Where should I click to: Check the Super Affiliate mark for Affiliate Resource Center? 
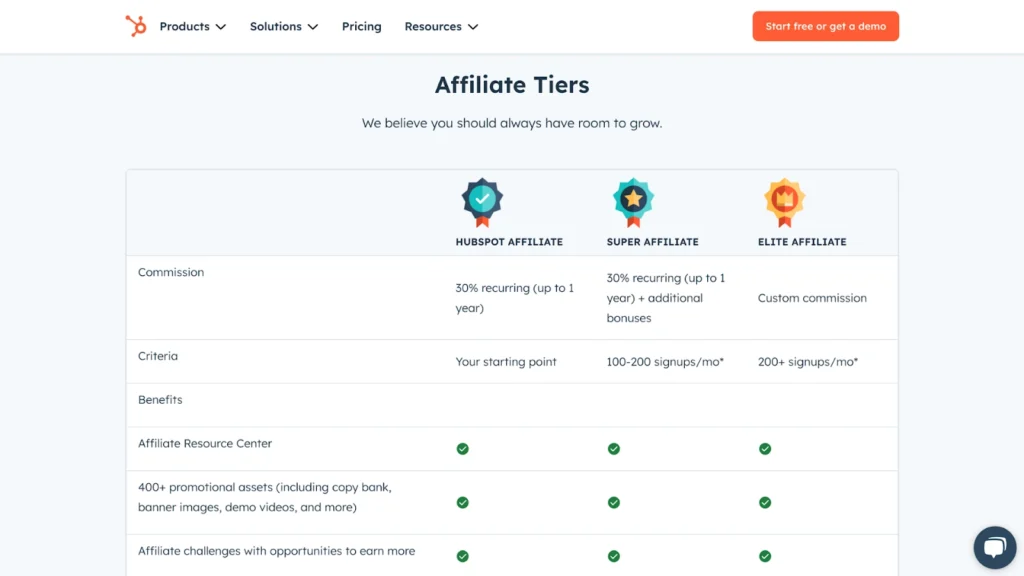[x=613, y=449]
